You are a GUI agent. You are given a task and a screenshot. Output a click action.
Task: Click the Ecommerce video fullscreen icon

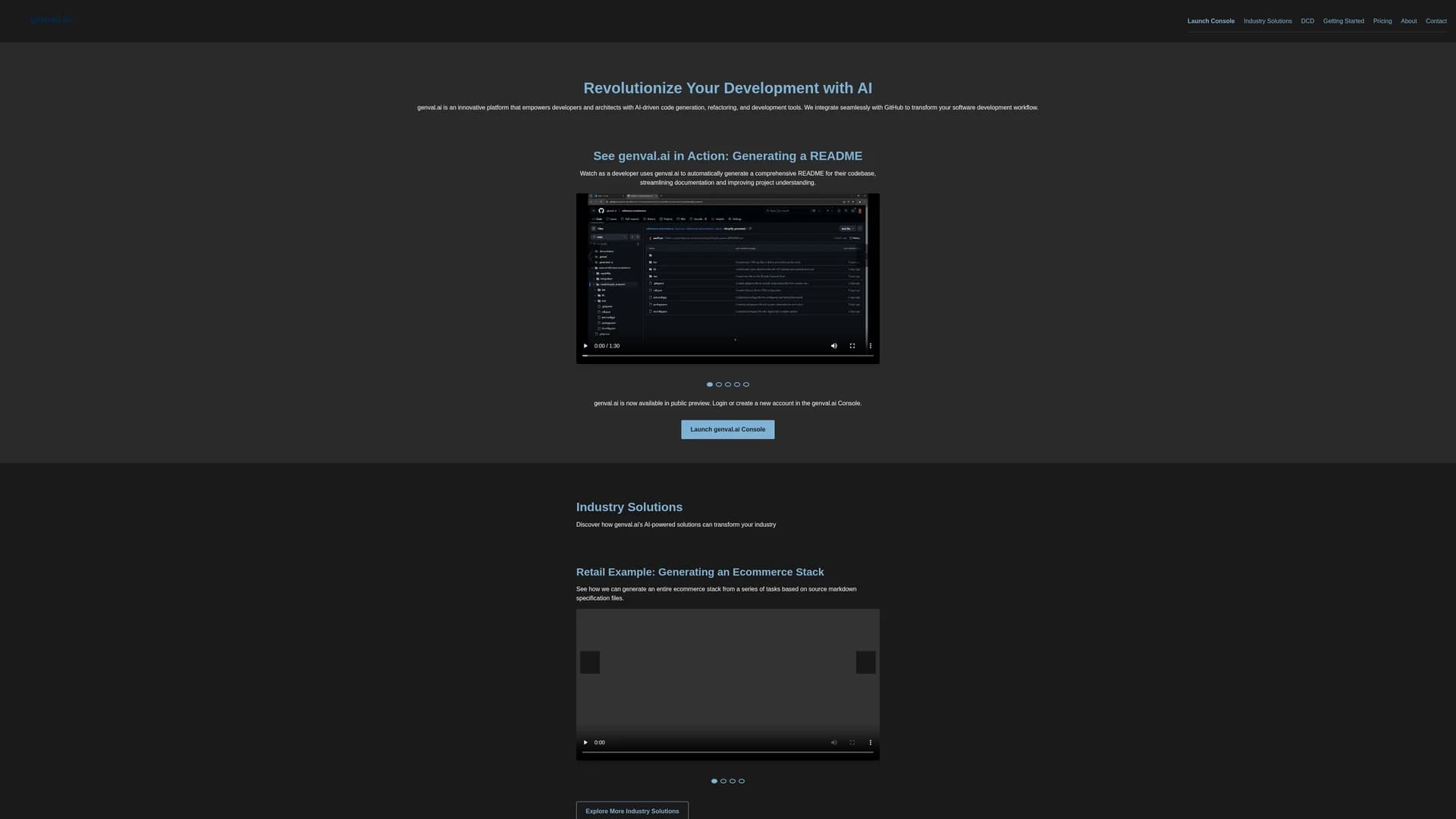(852, 742)
